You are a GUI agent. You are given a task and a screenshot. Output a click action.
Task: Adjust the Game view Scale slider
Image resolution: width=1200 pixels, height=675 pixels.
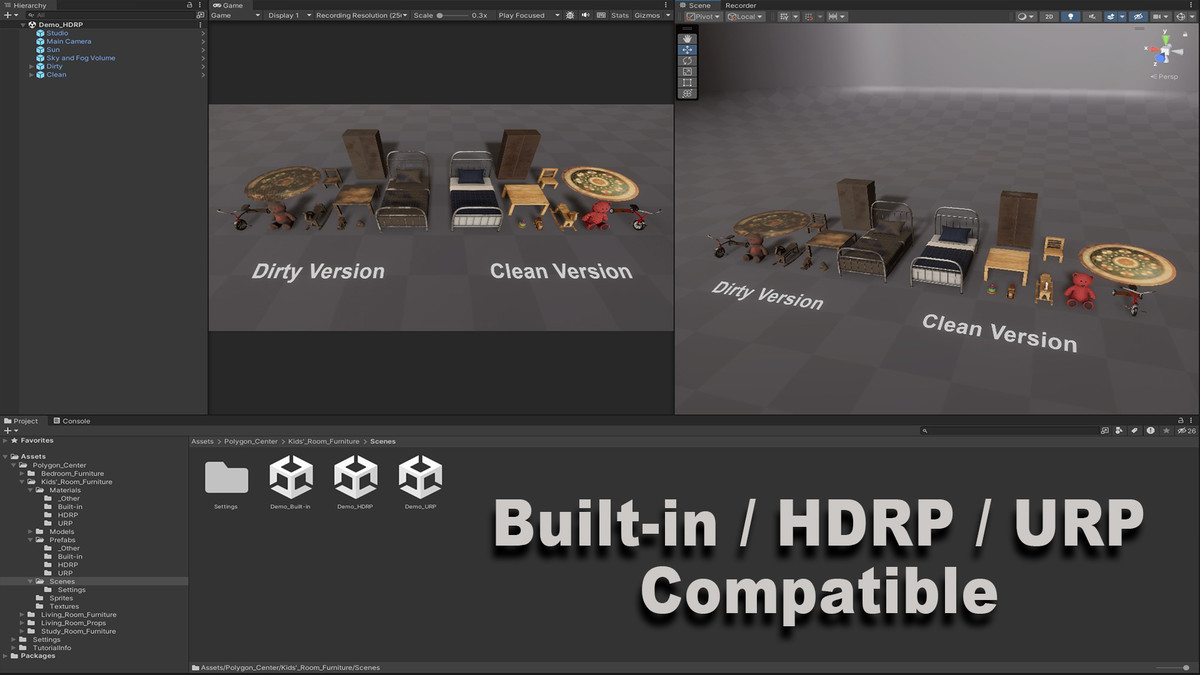(453, 15)
